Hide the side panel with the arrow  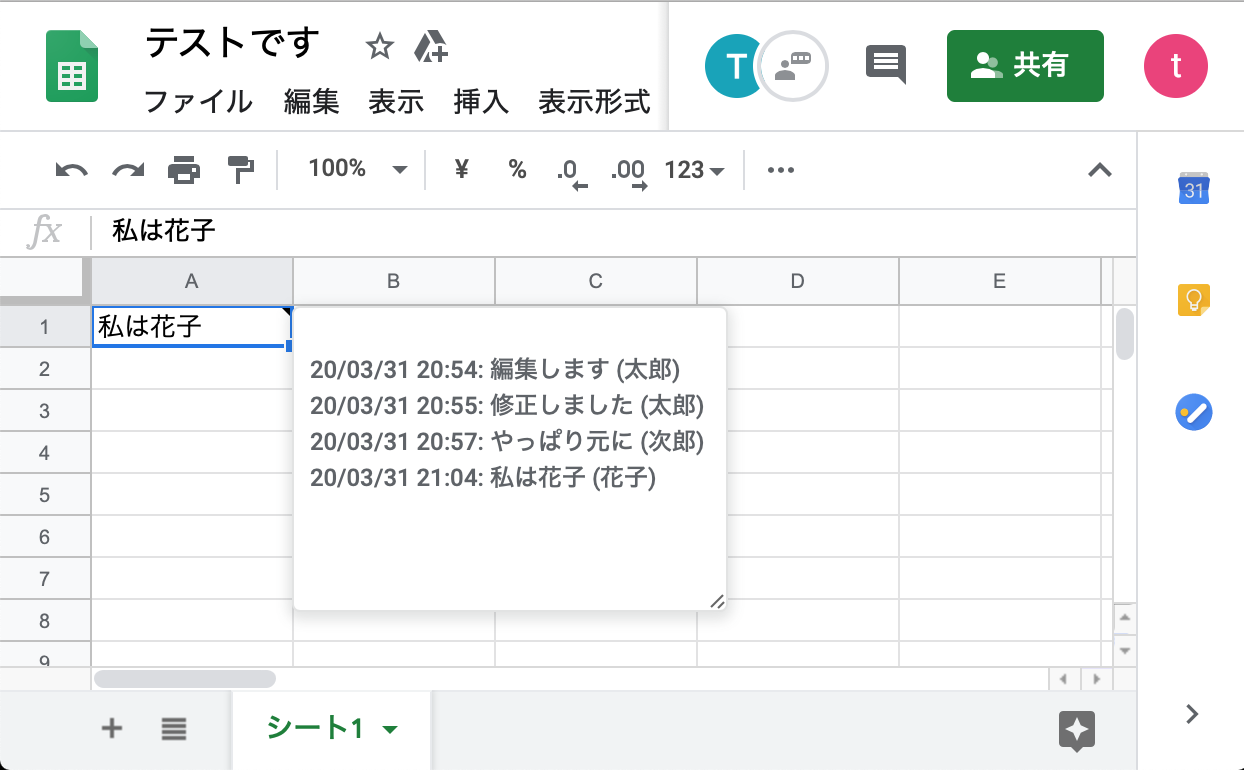tap(1192, 714)
